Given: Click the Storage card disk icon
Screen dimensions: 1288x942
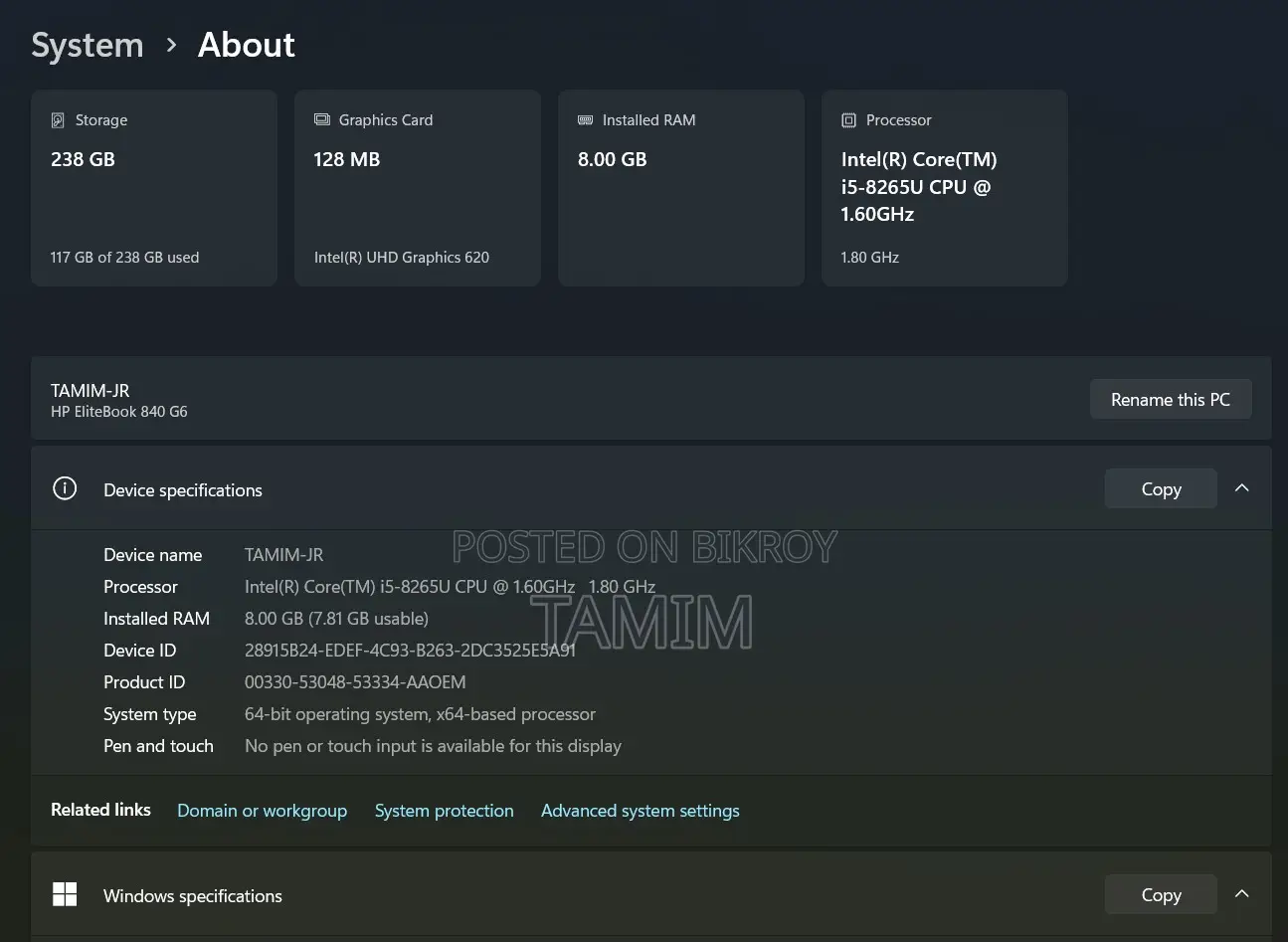Looking at the screenshot, I should (x=58, y=120).
